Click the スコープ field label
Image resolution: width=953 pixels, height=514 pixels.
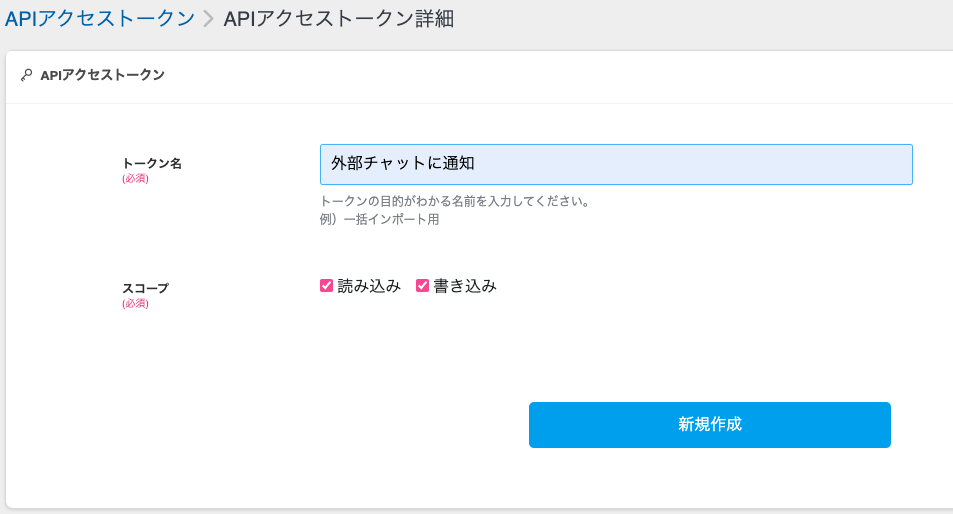coord(145,288)
